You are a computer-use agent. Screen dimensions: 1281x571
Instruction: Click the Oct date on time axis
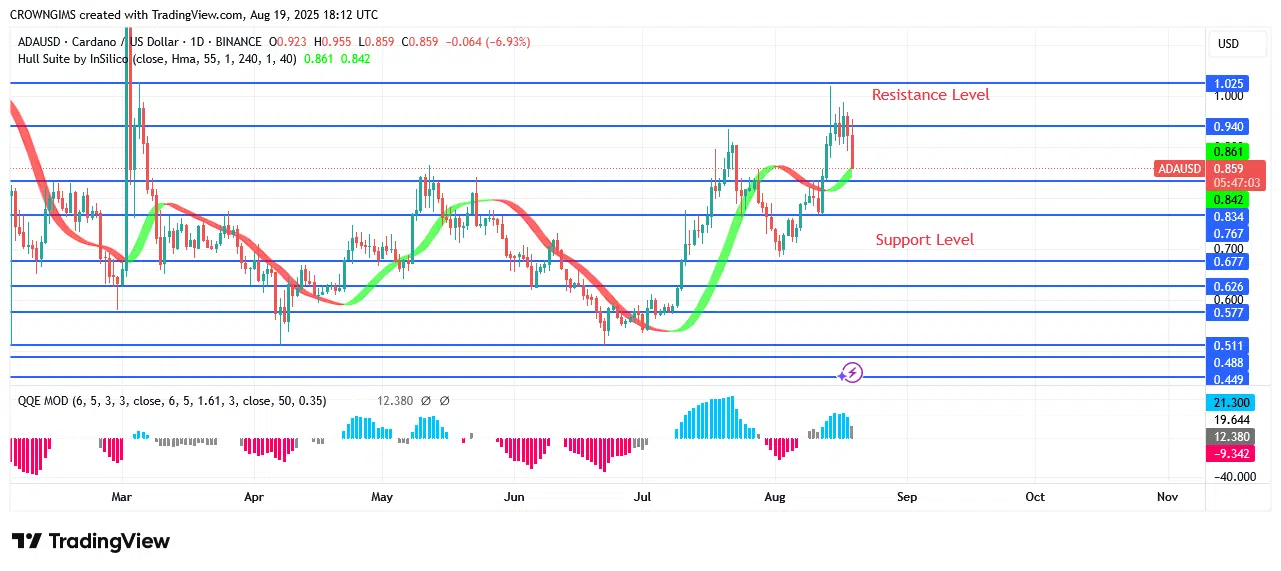1035,496
